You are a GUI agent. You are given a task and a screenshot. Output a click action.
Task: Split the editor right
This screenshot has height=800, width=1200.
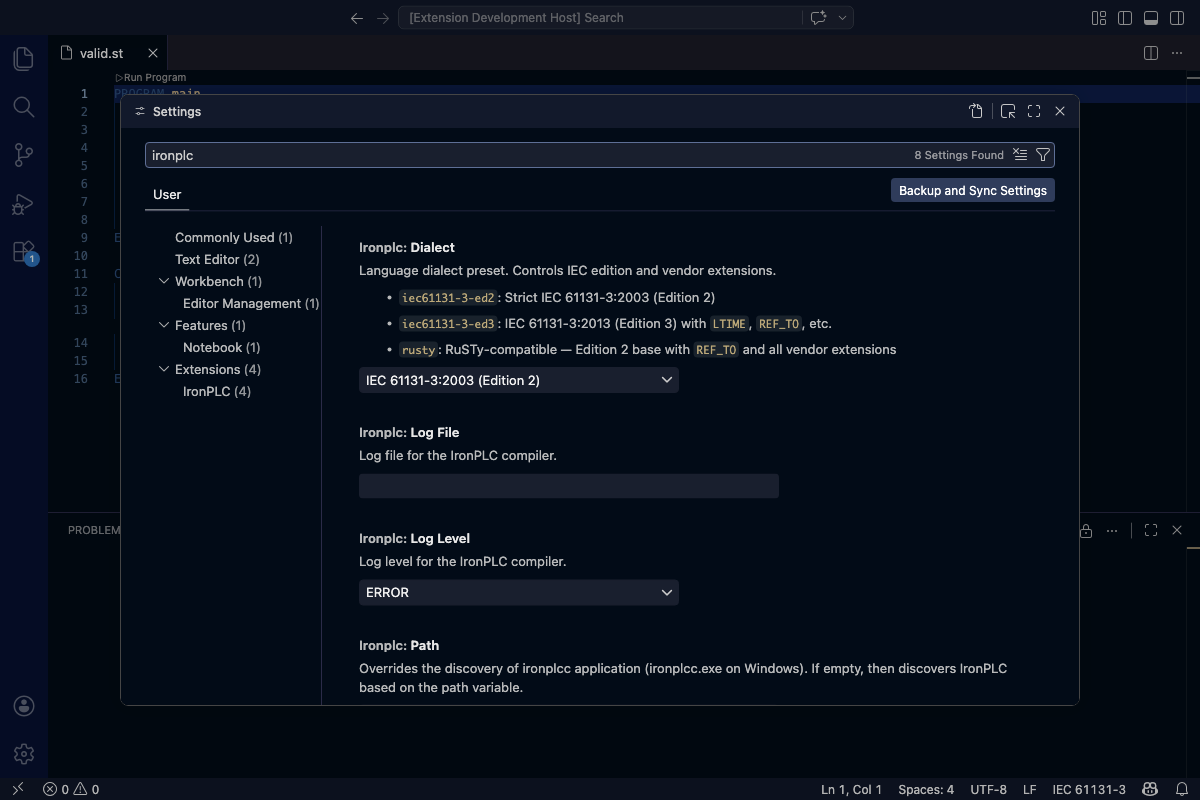[1151, 53]
